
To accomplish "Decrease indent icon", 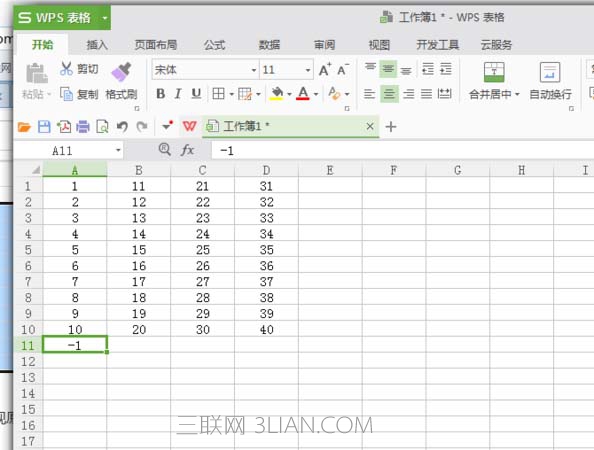I will click(428, 69).
